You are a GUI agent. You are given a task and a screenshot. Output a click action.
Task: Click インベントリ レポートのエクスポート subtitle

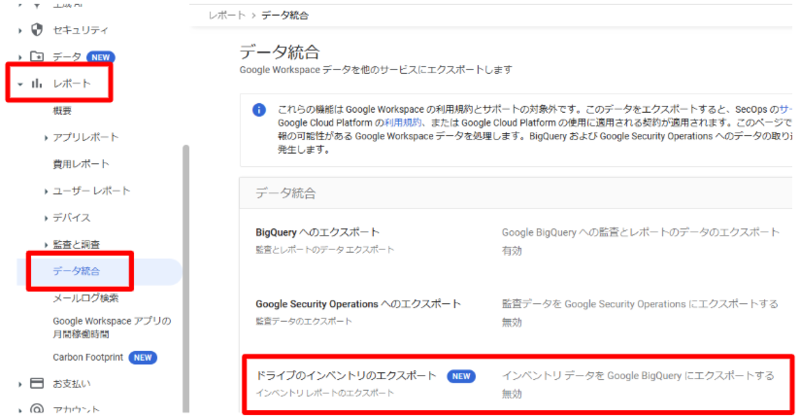(325, 393)
